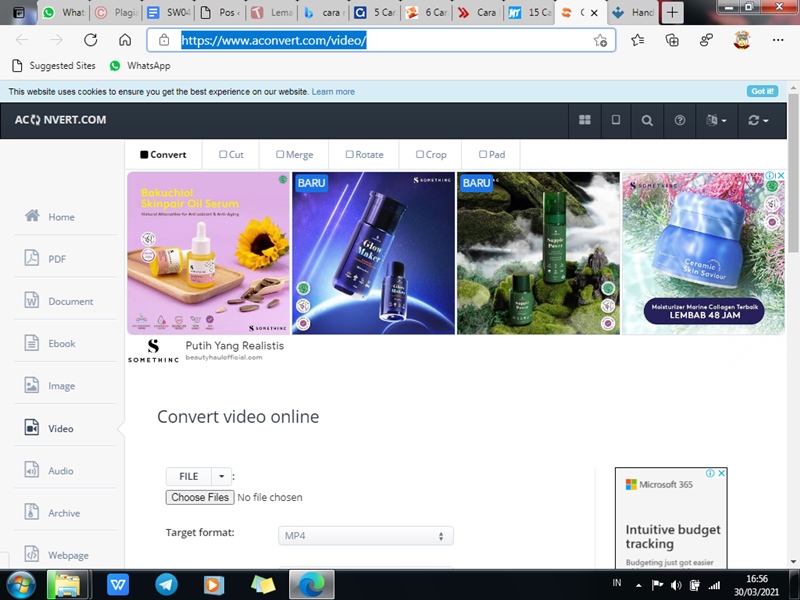The width and height of the screenshot is (800, 600).
Task: Switch to the WhatsApp browser tab
Action: 63,12
